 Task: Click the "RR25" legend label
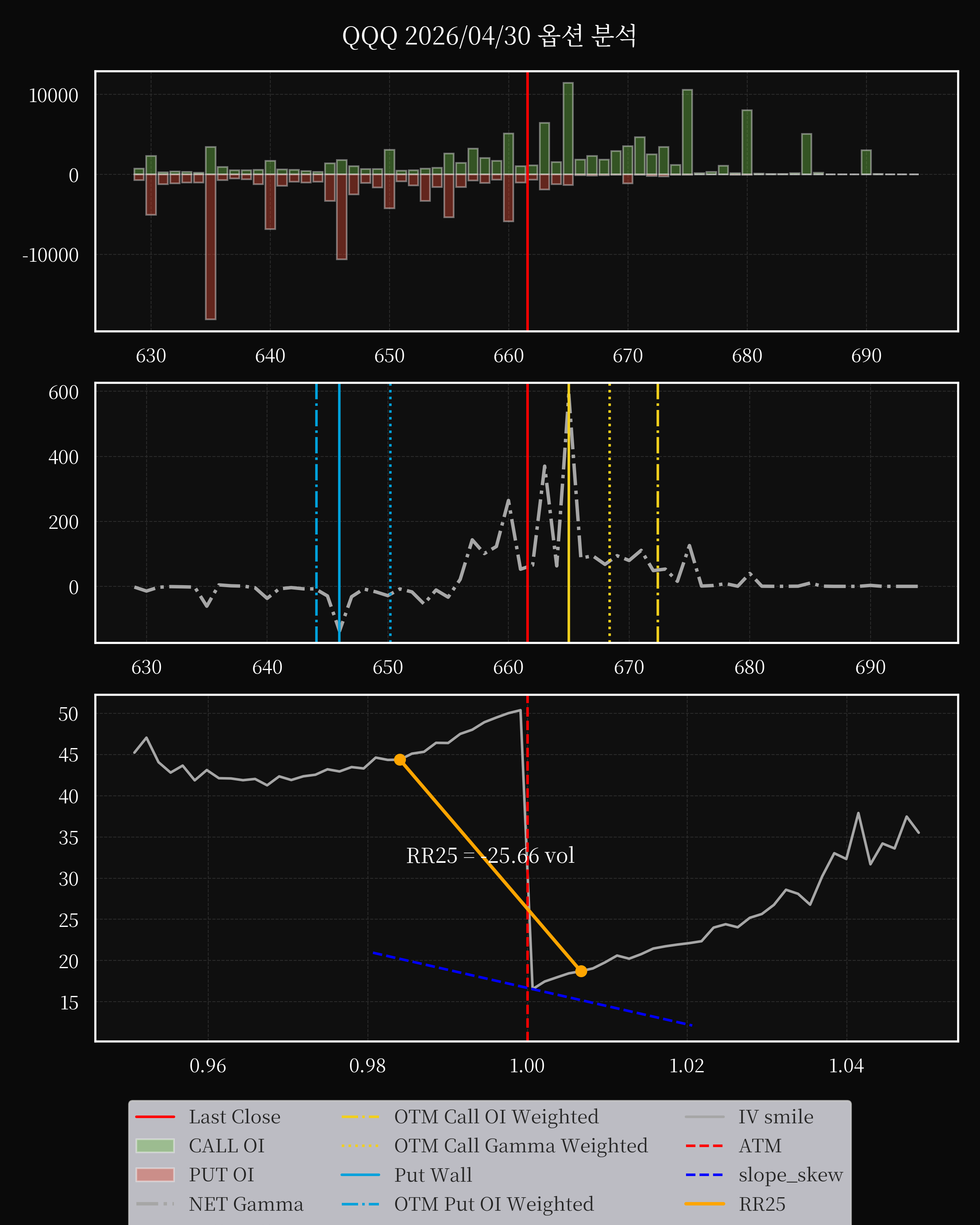pyautogui.click(x=762, y=1204)
